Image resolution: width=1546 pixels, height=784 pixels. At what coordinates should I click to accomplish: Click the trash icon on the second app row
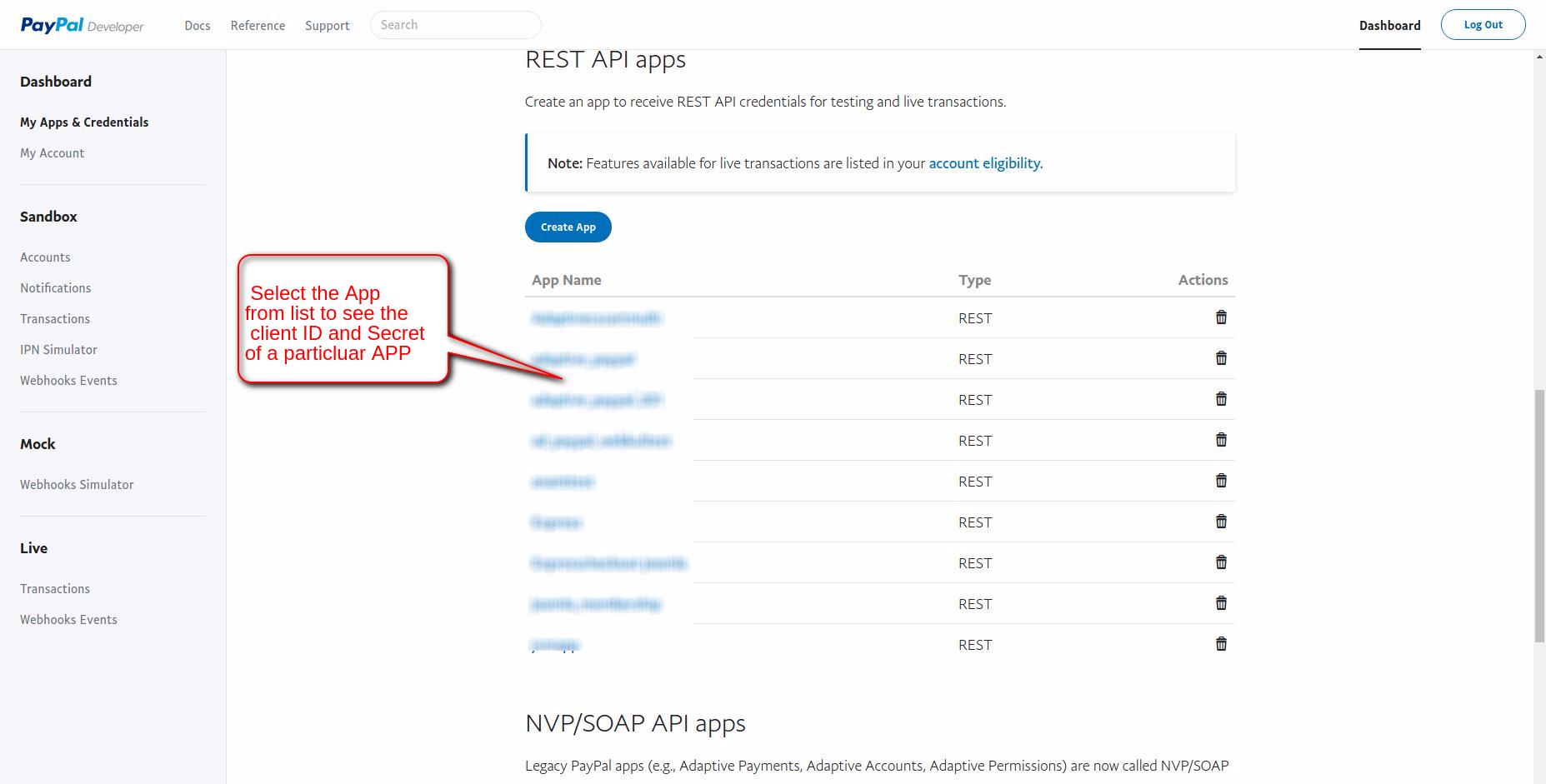click(x=1221, y=358)
